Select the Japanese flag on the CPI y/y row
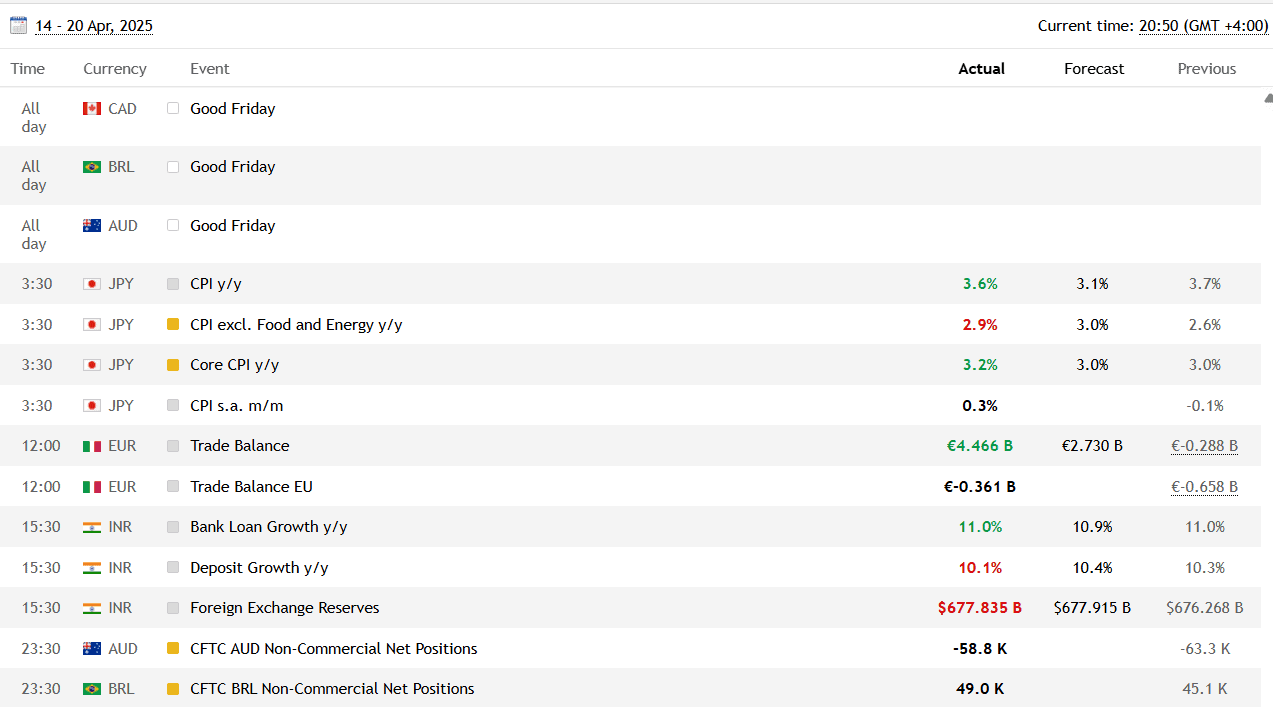 [x=90, y=283]
